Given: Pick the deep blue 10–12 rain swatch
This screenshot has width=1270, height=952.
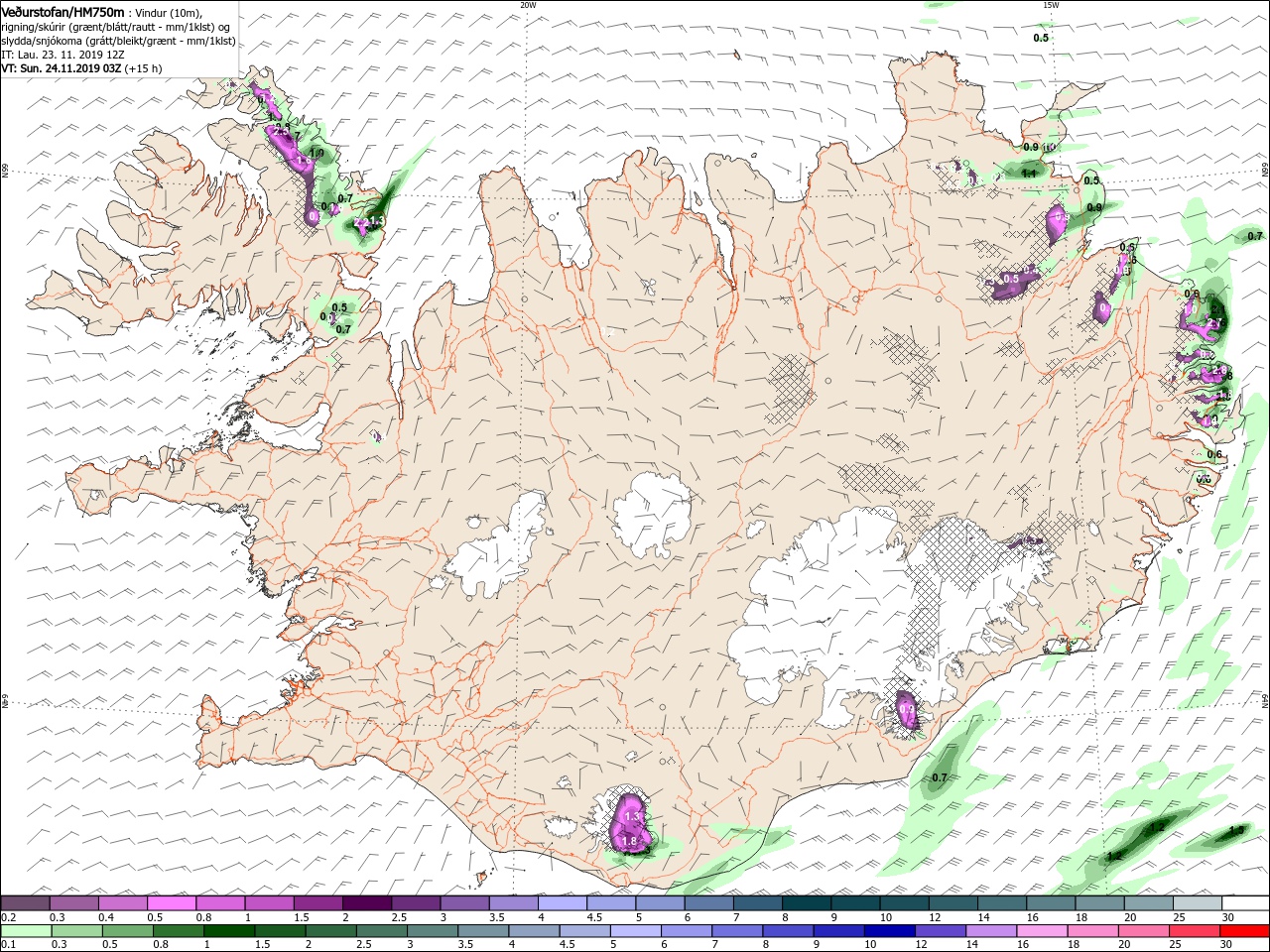Looking at the screenshot, I should 889,930.
